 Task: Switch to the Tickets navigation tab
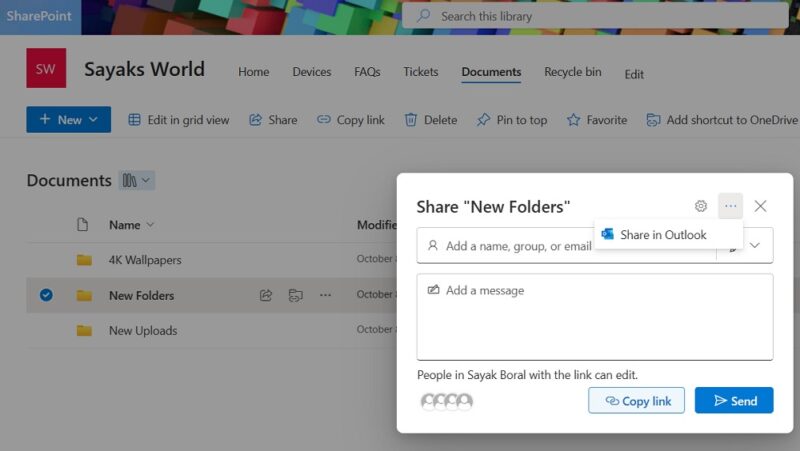click(x=420, y=72)
